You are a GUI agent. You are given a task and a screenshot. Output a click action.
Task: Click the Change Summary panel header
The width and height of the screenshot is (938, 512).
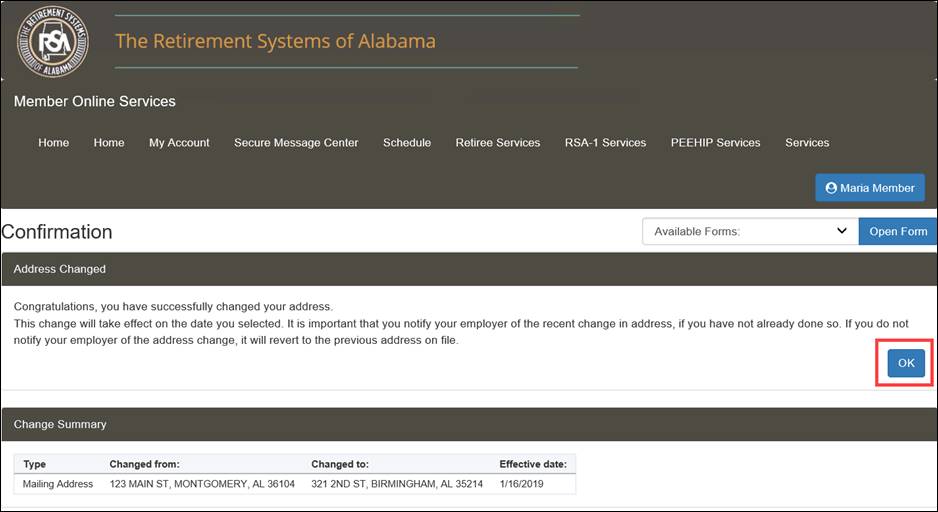pyautogui.click(x=468, y=424)
